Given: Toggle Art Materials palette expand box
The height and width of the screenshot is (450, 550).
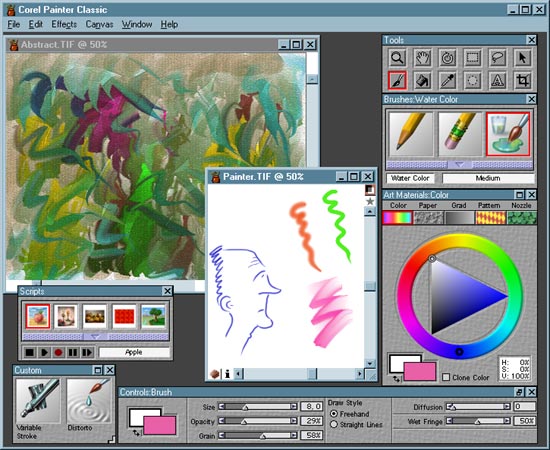Looking at the screenshot, I should coord(520,195).
